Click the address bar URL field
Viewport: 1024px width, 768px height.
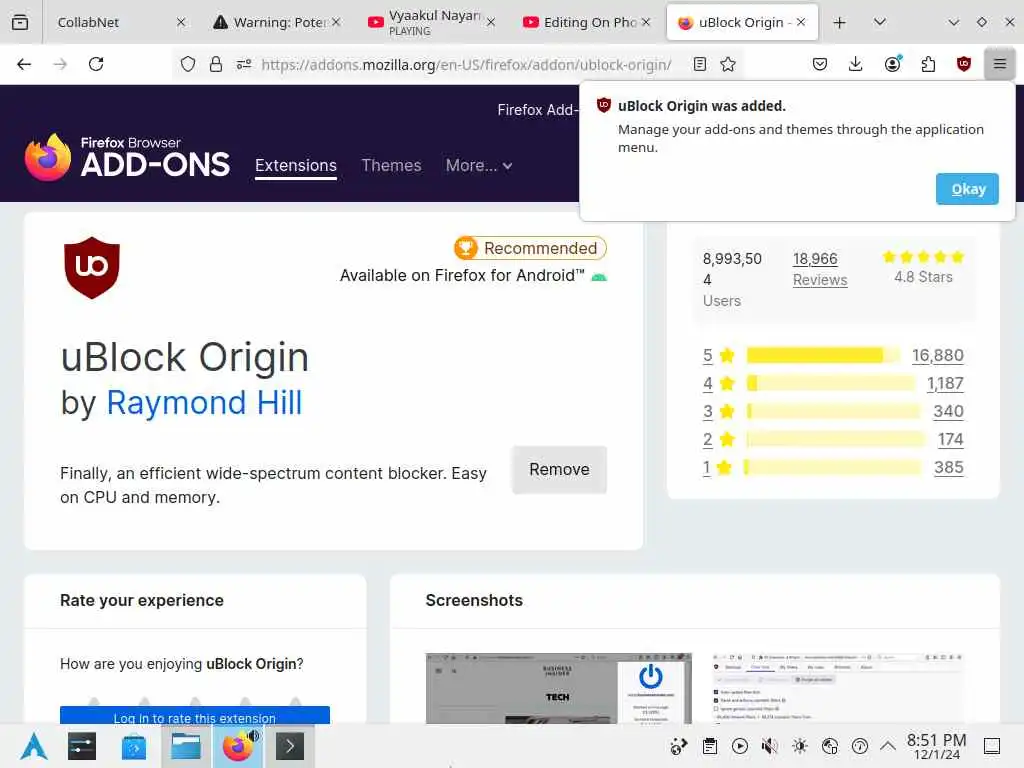click(x=466, y=64)
